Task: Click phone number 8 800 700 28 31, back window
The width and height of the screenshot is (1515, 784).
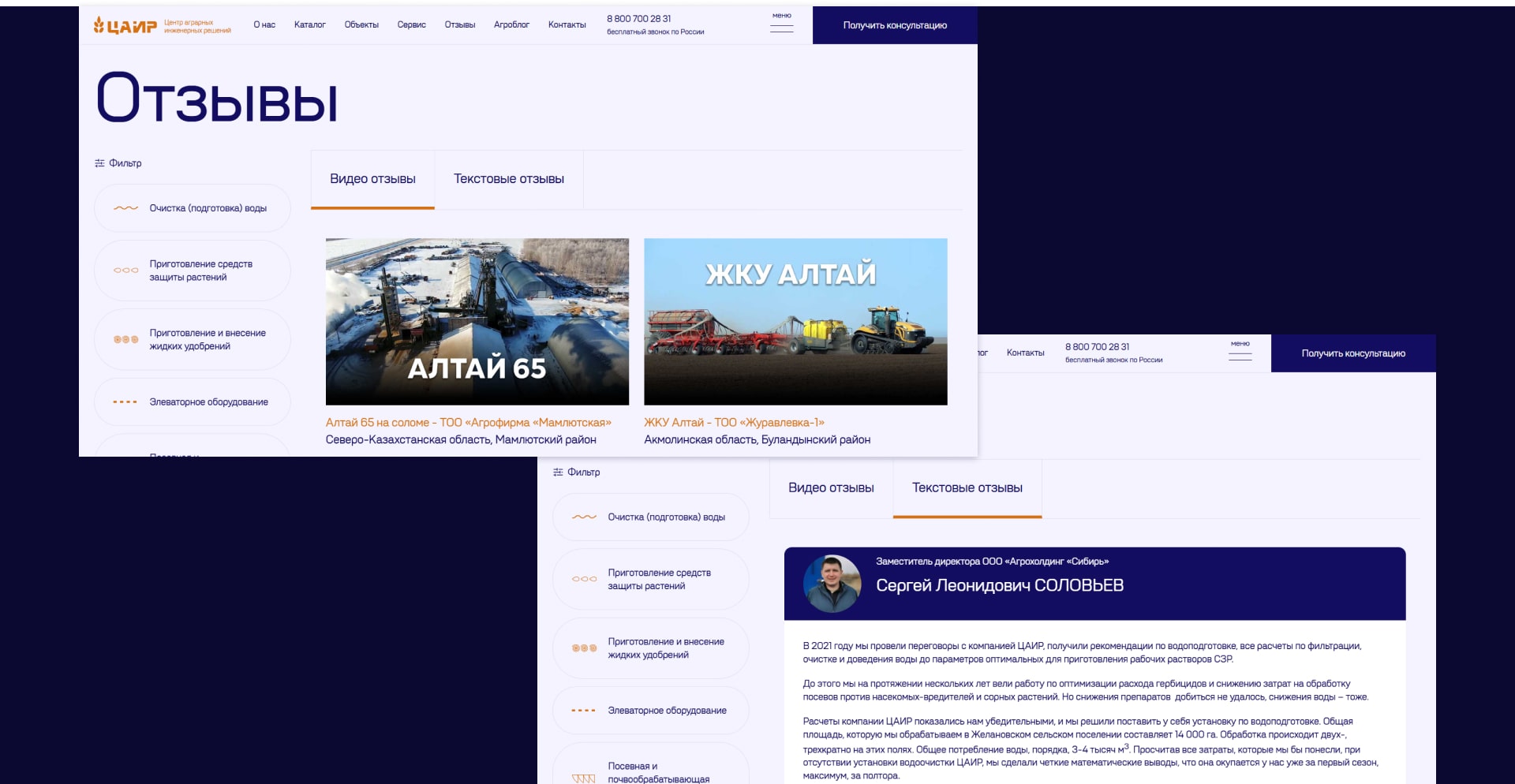Action: click(x=1098, y=347)
